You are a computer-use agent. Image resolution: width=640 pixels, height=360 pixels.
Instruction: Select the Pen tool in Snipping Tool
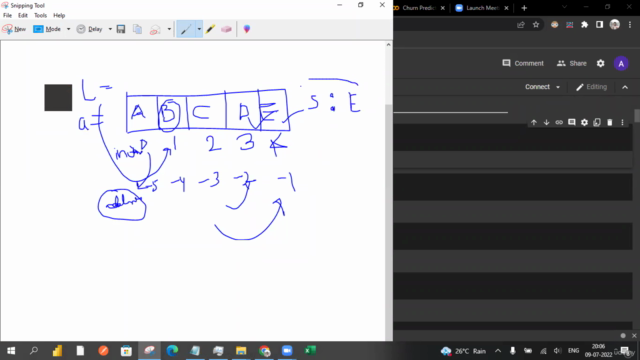click(x=186, y=29)
